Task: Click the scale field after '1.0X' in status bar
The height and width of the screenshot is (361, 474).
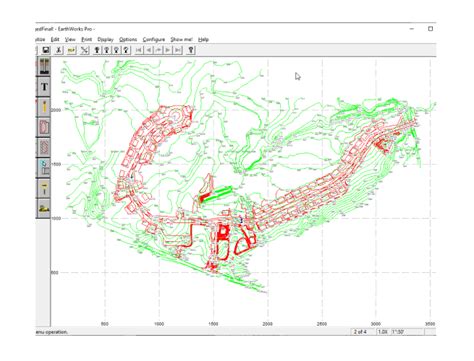Action: coord(407,332)
